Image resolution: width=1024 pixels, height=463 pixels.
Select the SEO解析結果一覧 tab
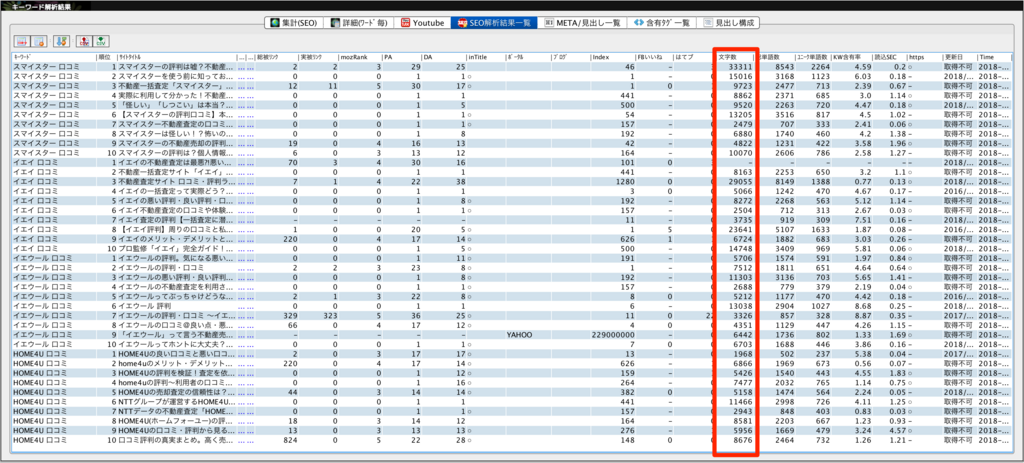(494, 23)
